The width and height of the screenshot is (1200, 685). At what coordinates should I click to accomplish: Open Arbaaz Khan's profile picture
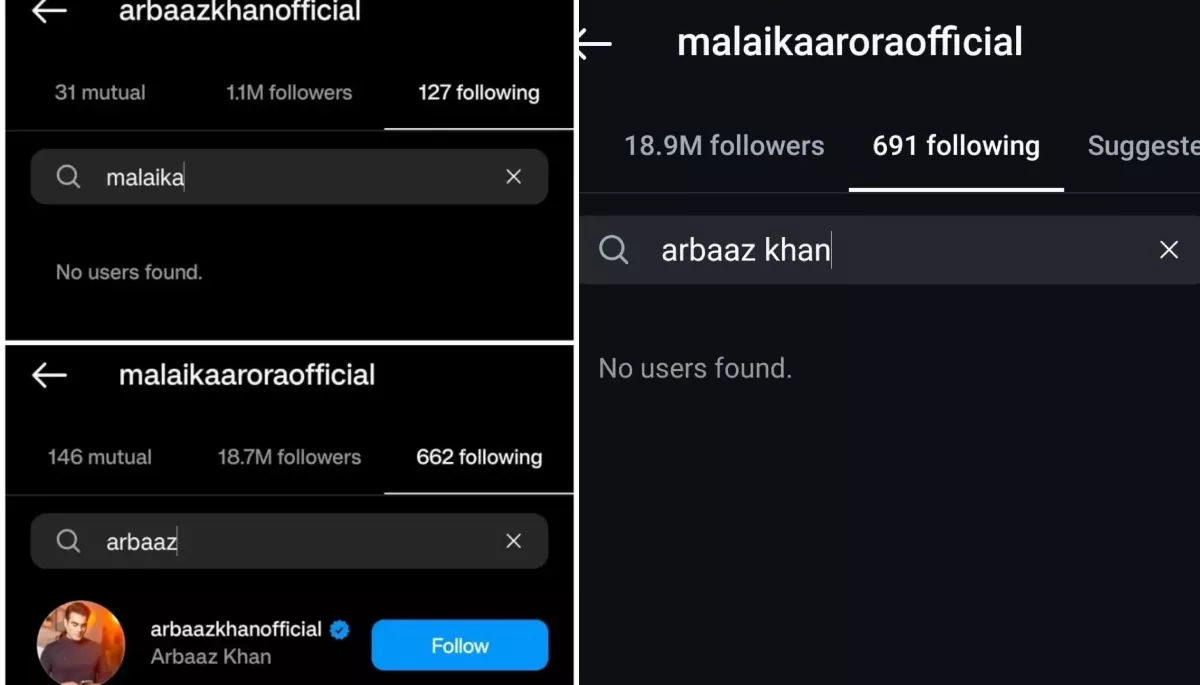pyautogui.click(x=81, y=644)
